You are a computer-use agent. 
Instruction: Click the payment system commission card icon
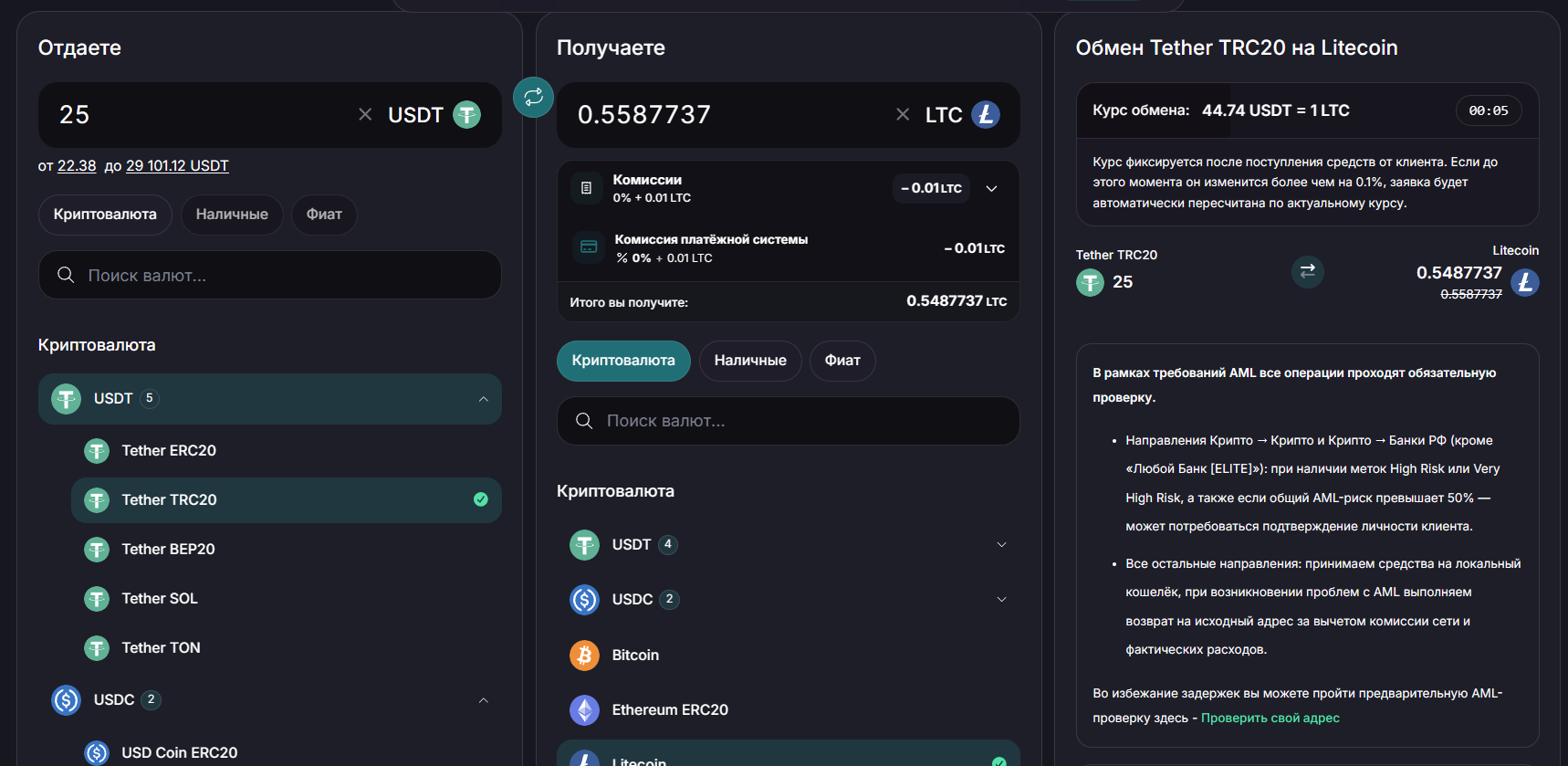589,247
